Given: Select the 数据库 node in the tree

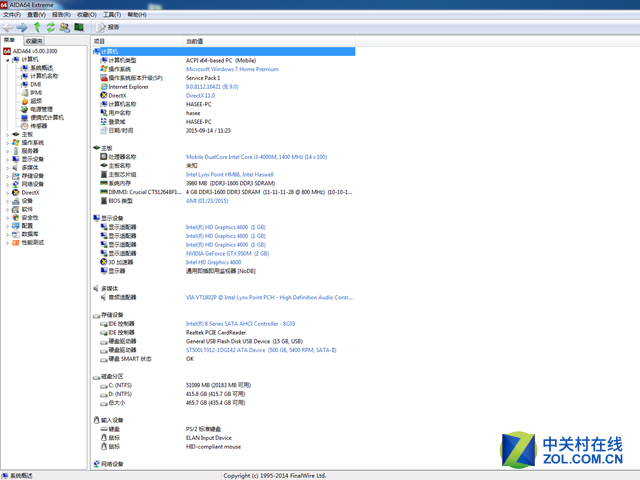Looking at the screenshot, I should [30, 234].
